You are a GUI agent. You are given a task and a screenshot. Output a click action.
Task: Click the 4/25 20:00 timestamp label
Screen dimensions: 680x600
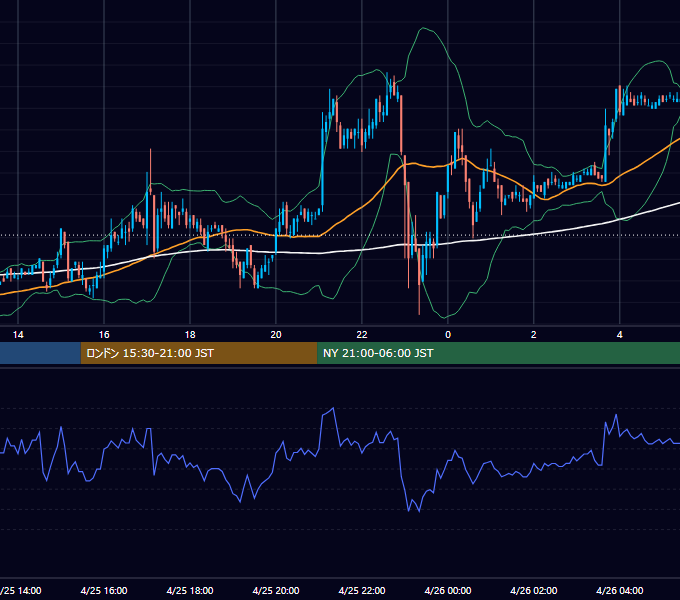[276, 590]
